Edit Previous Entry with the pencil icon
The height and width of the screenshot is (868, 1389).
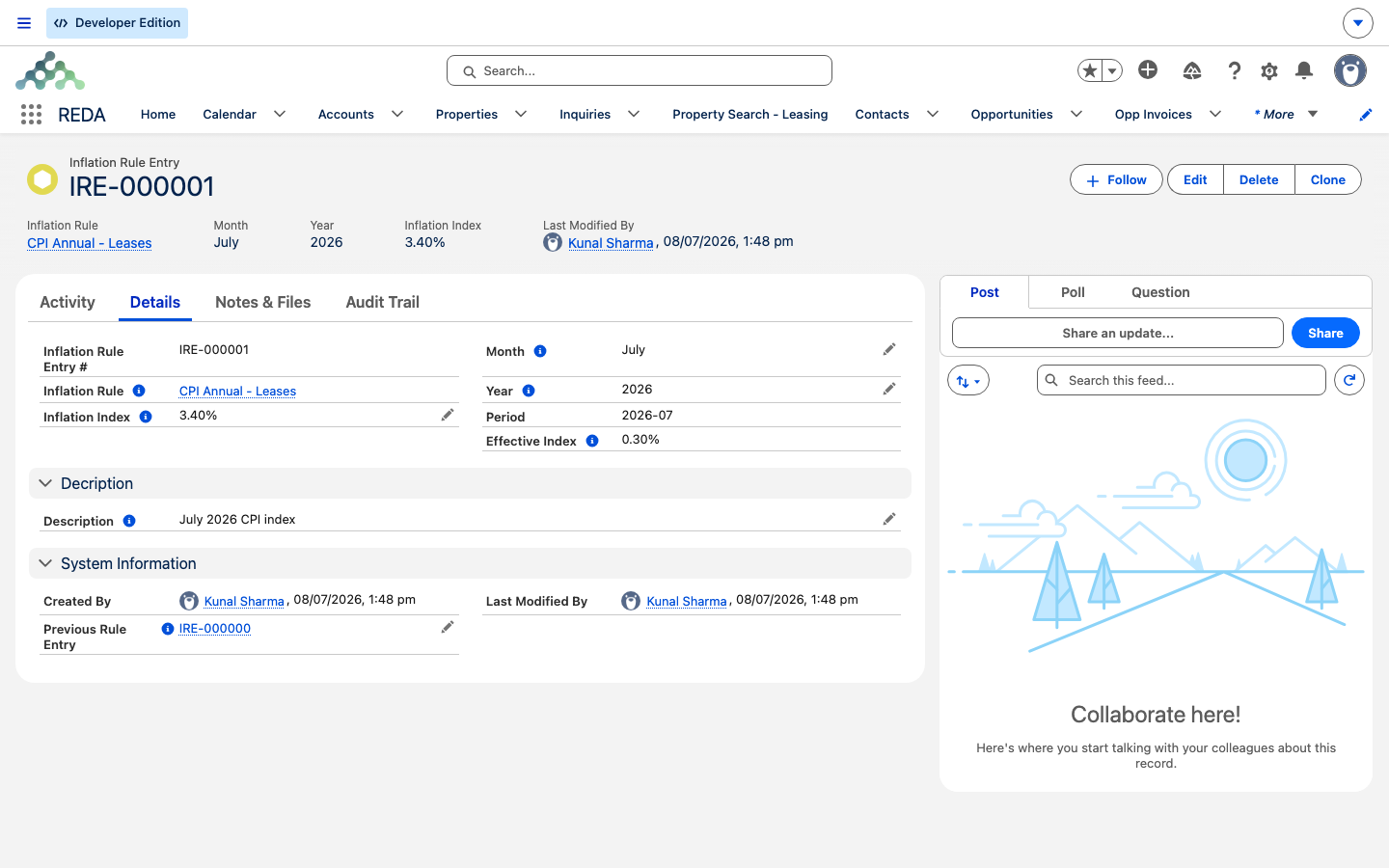448,627
